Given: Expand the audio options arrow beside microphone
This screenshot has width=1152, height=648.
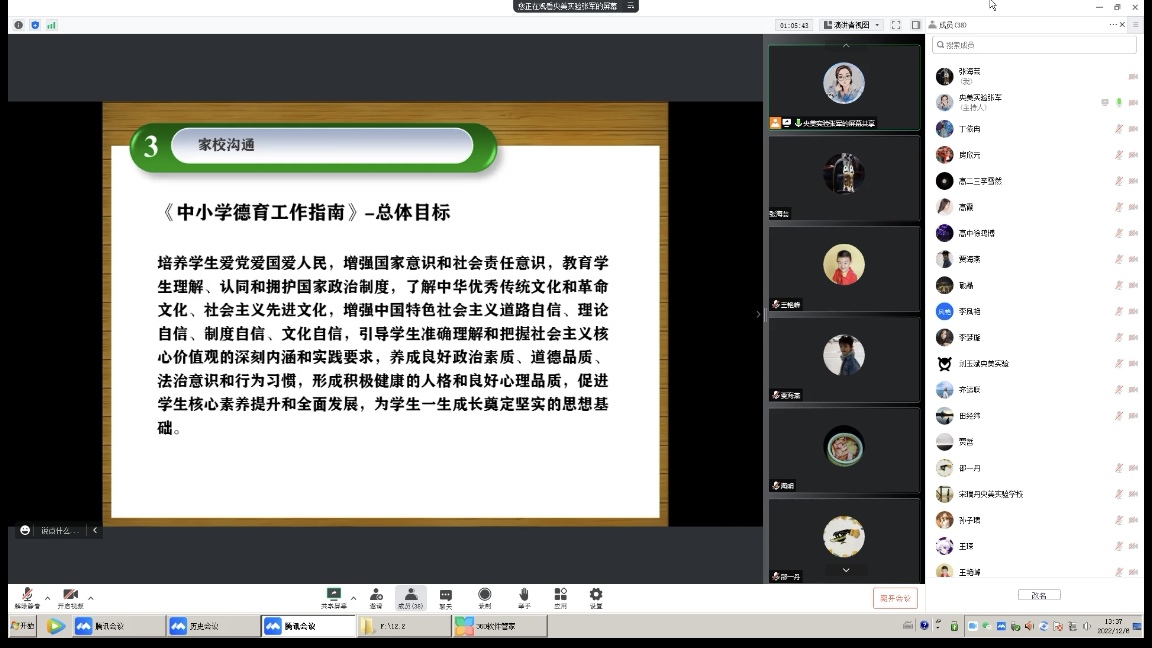Looking at the screenshot, I should 47,598.
